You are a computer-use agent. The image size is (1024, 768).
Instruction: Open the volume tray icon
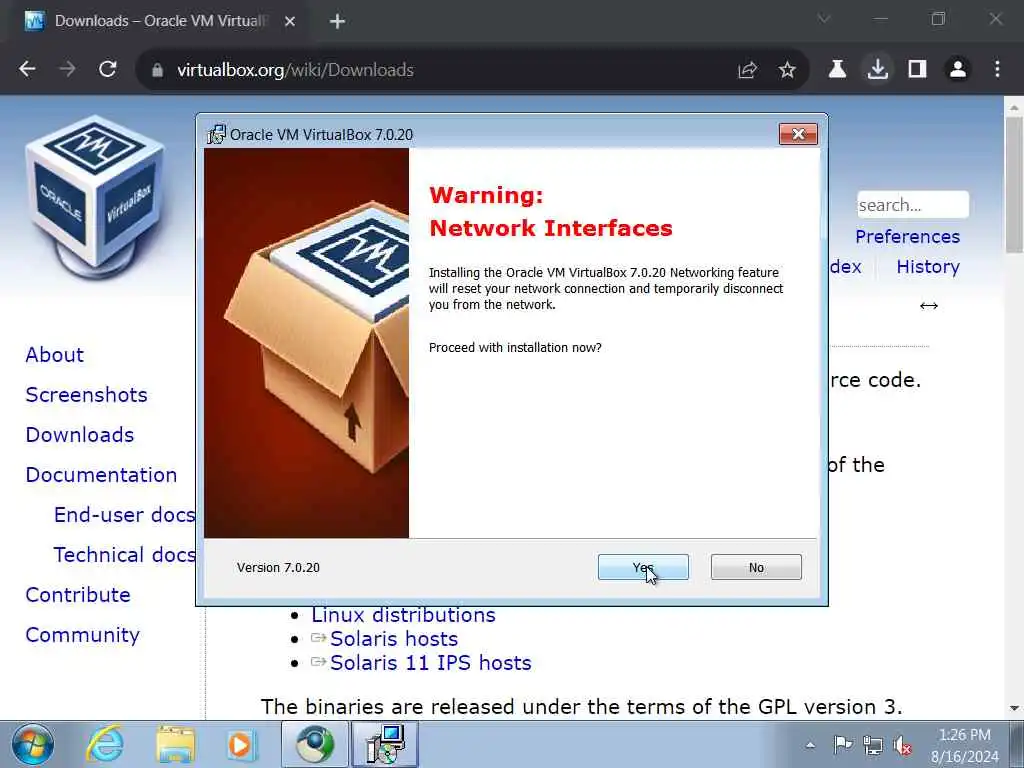coord(903,745)
